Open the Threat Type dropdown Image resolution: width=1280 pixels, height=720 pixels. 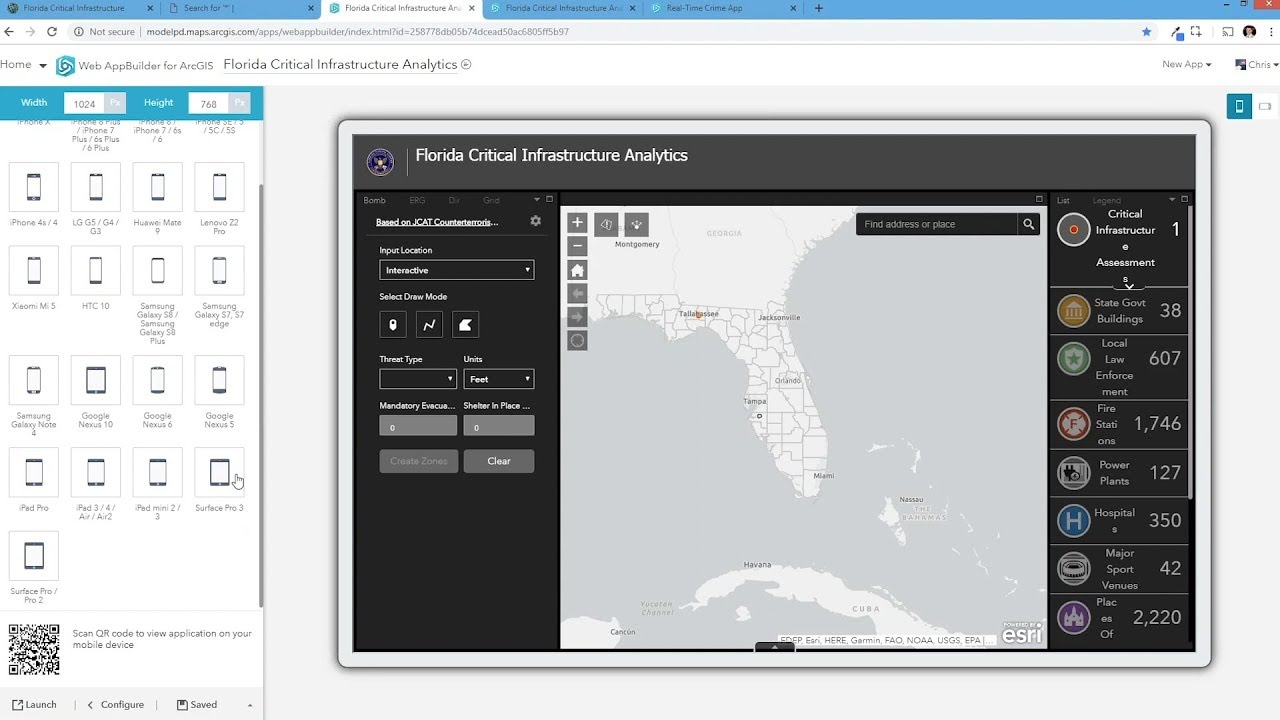click(x=418, y=379)
